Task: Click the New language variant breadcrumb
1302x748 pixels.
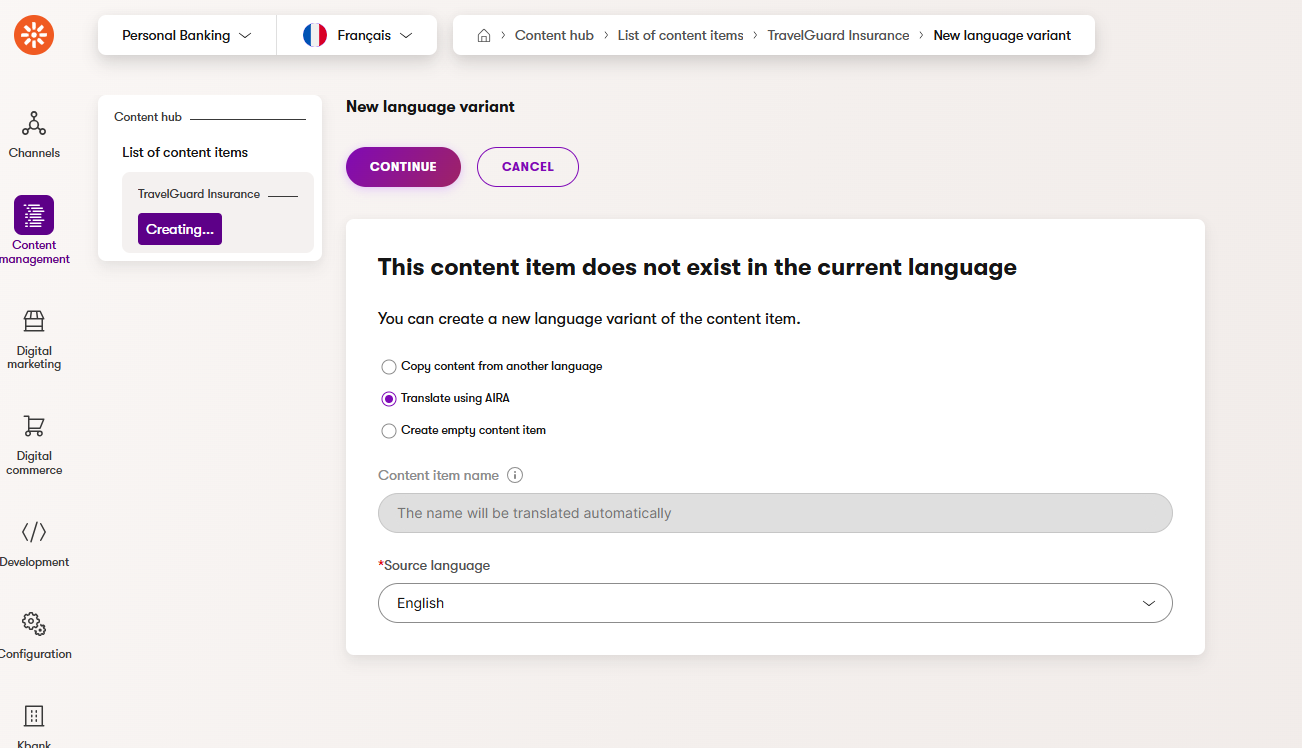Action: pyautogui.click(x=1002, y=35)
